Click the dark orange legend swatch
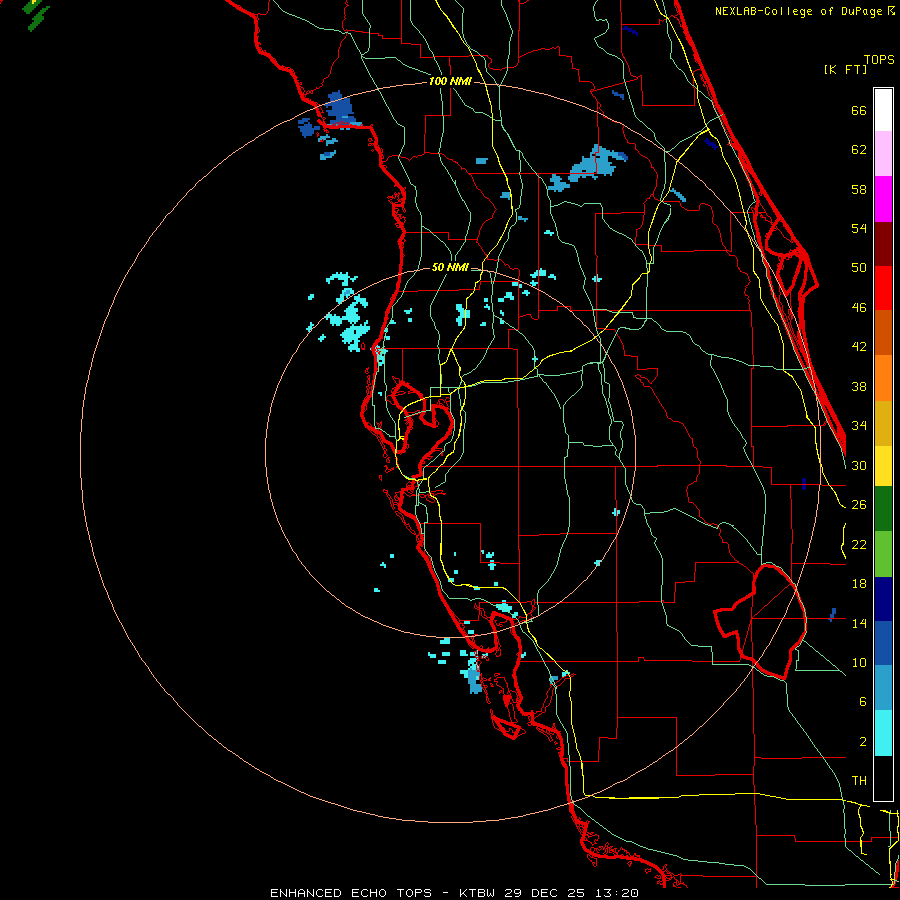Screen dimensions: 900x900 click(x=883, y=333)
